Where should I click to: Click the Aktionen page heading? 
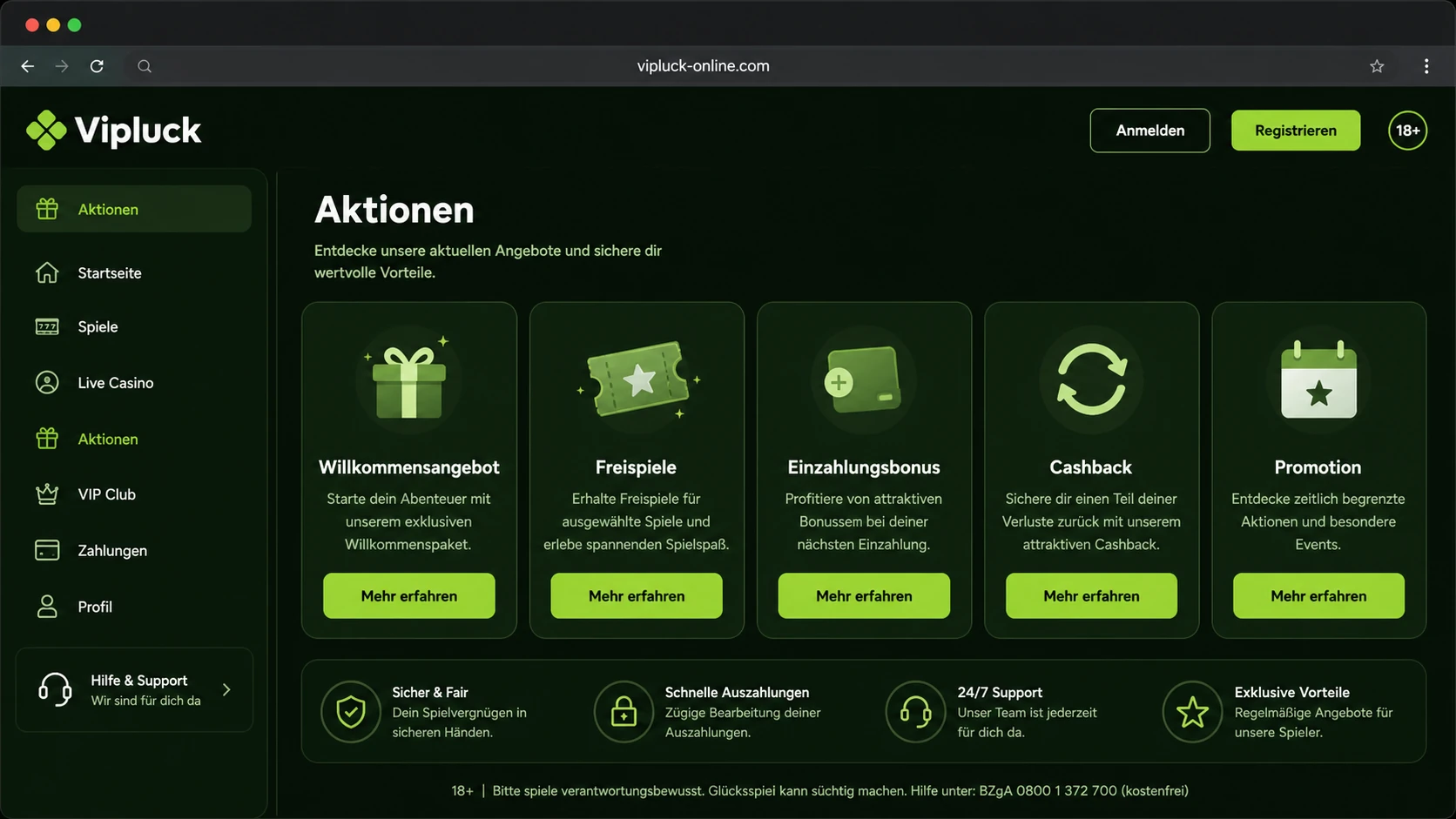[394, 210]
